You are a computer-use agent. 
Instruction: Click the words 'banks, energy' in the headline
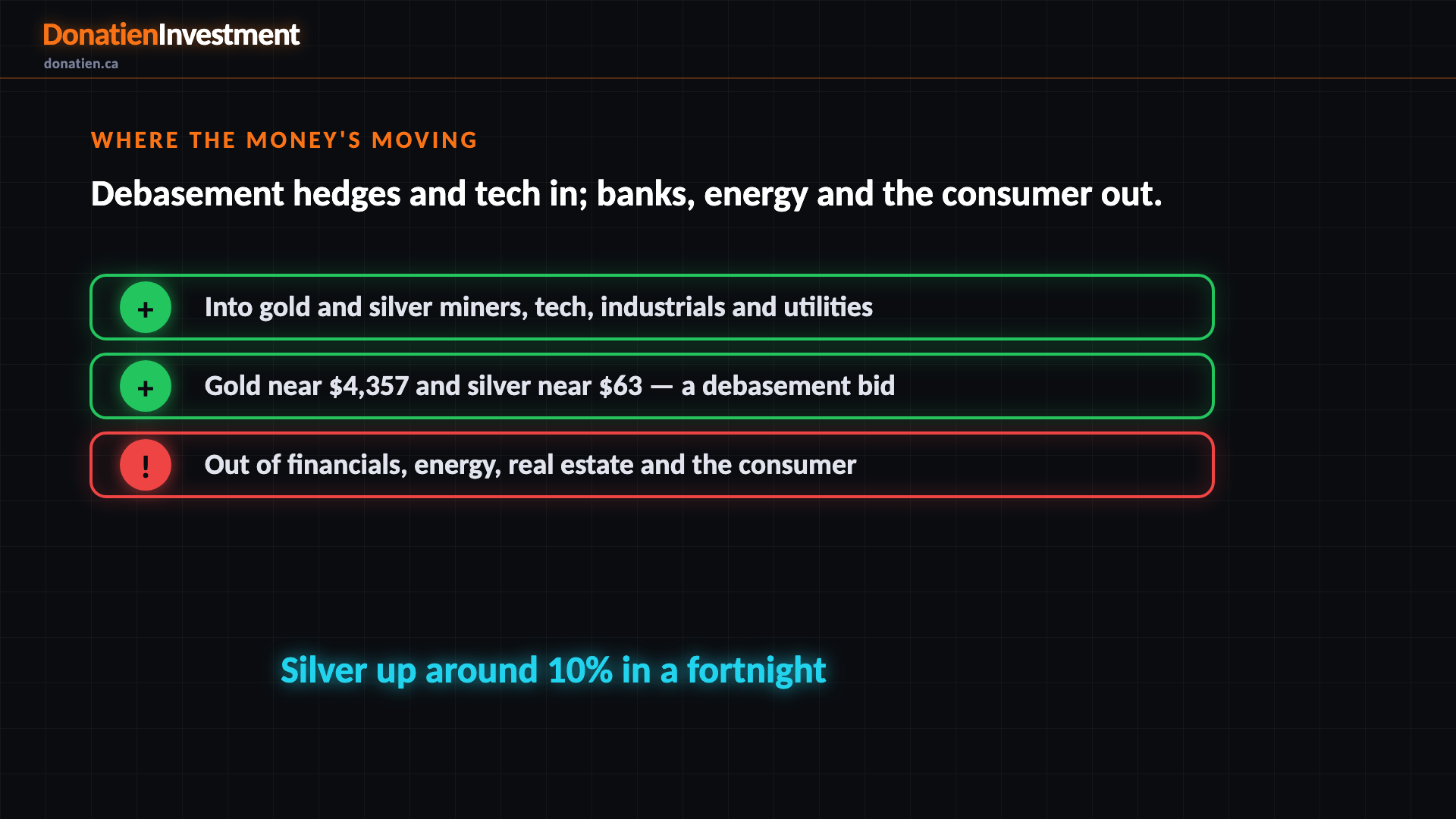(702, 194)
